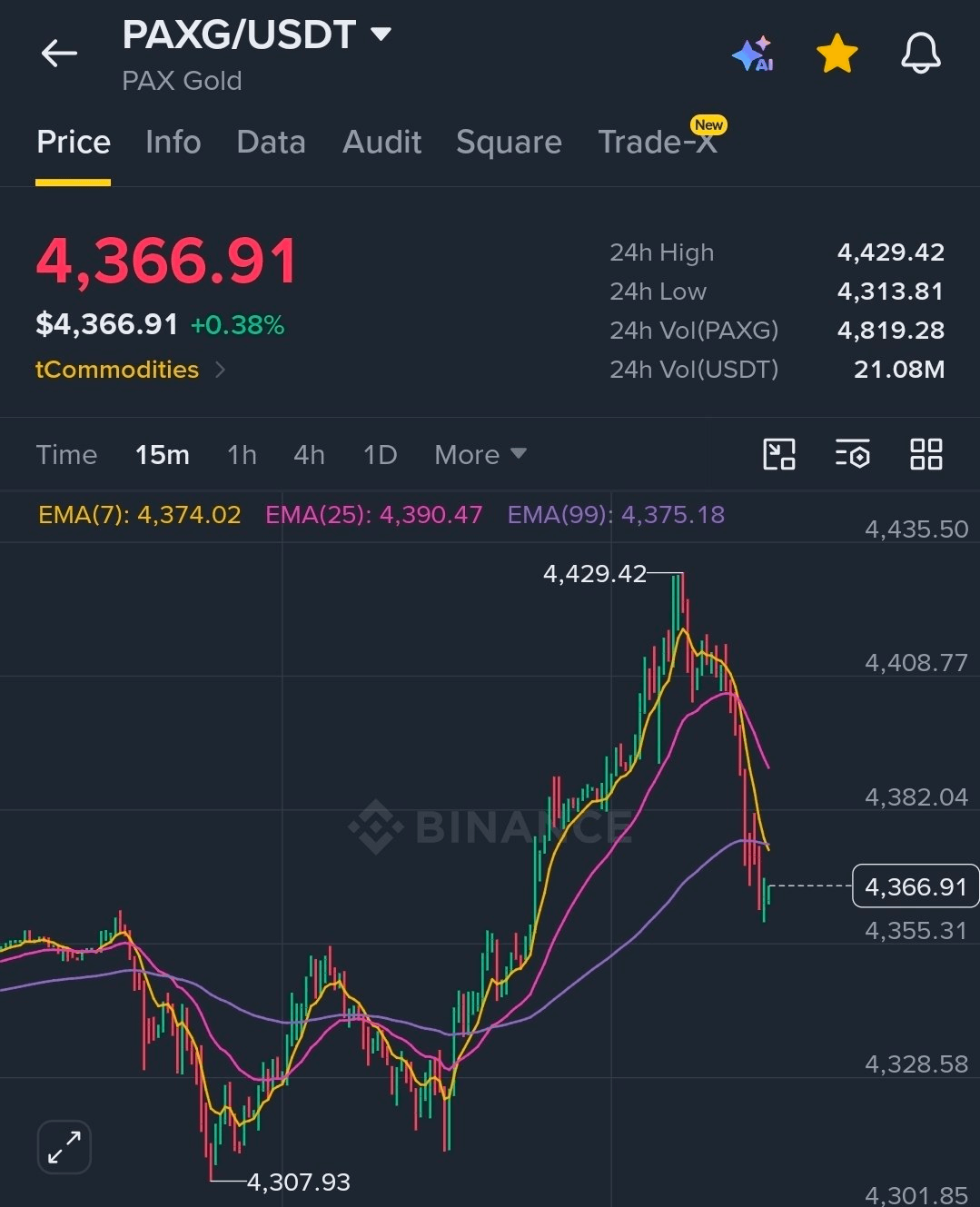Open the Data tab
This screenshot has width=980, height=1207.
[271, 143]
